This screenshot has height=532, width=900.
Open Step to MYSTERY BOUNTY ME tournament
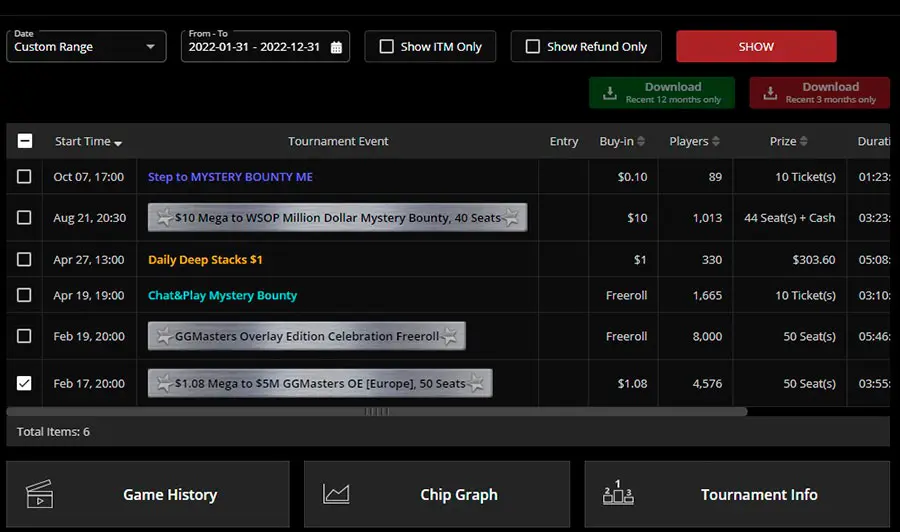pyautogui.click(x=230, y=177)
